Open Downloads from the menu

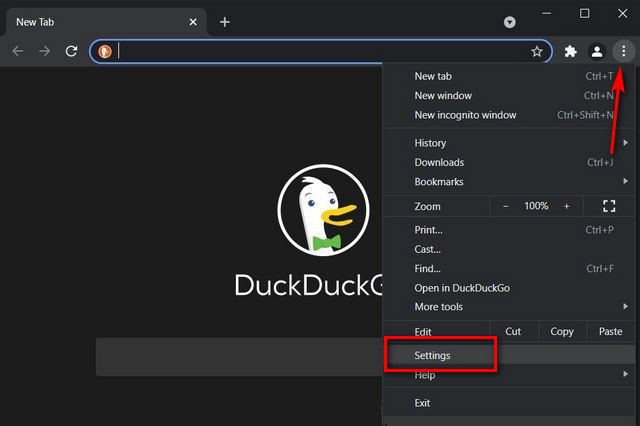(x=509, y=162)
